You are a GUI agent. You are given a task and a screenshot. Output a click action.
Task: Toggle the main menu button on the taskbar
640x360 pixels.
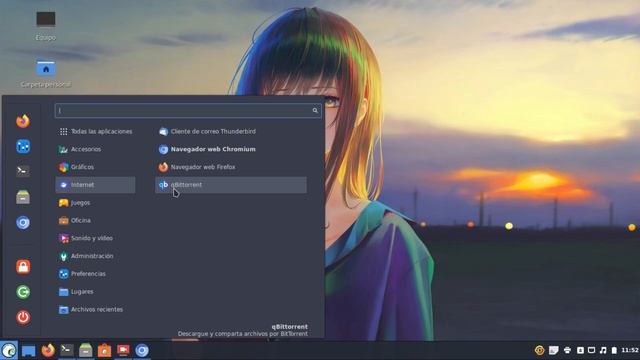9,350
